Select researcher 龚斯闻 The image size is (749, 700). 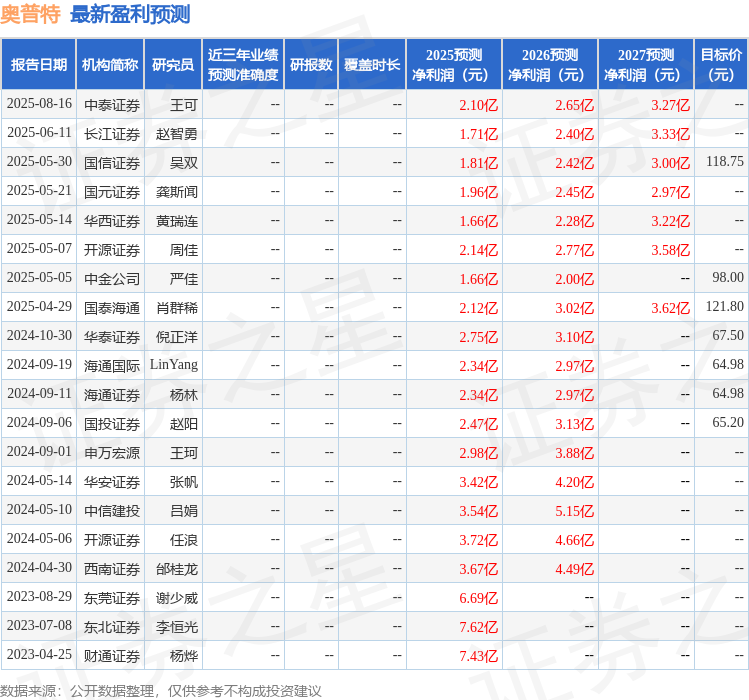click(176, 192)
